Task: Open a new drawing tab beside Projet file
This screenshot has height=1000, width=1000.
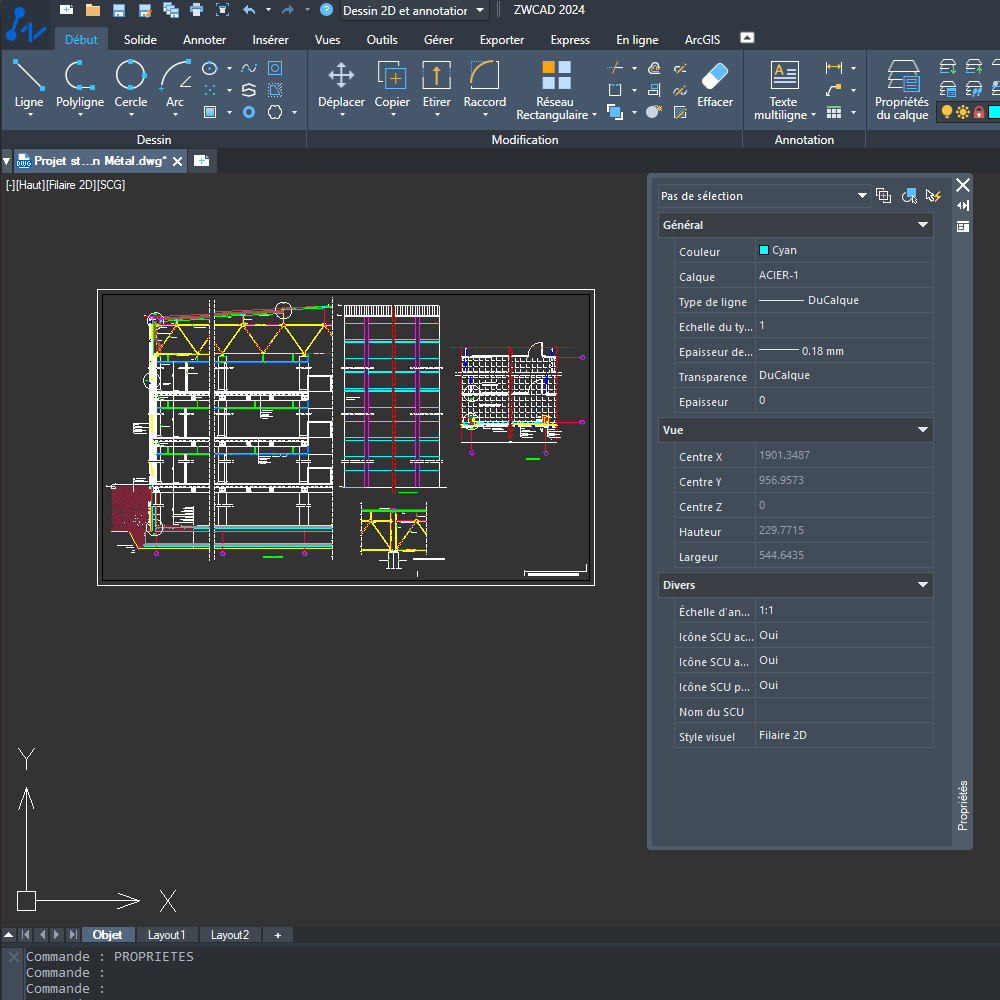Action: 202,161
